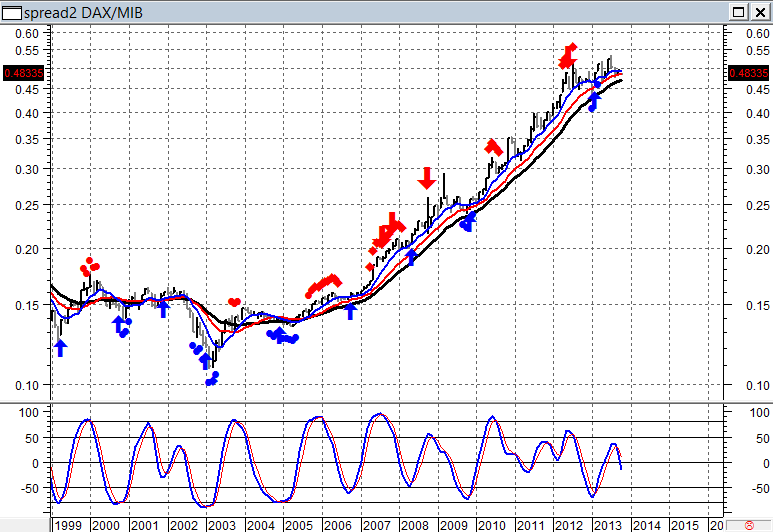Click the blue up arrow signal in 2013

594,101
